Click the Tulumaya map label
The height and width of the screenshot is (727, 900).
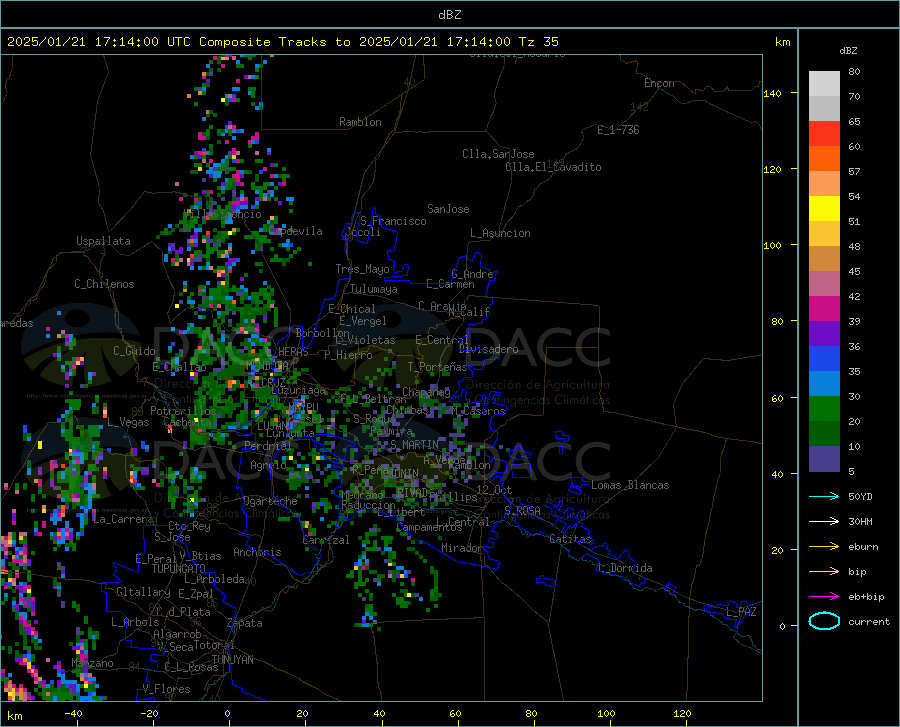click(x=374, y=289)
